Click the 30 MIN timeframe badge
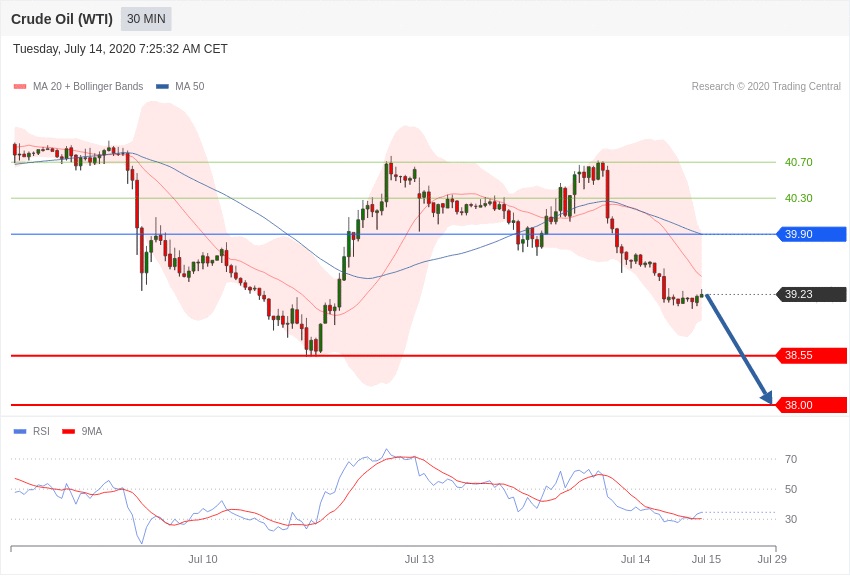This screenshot has height=576, width=850. [146, 19]
